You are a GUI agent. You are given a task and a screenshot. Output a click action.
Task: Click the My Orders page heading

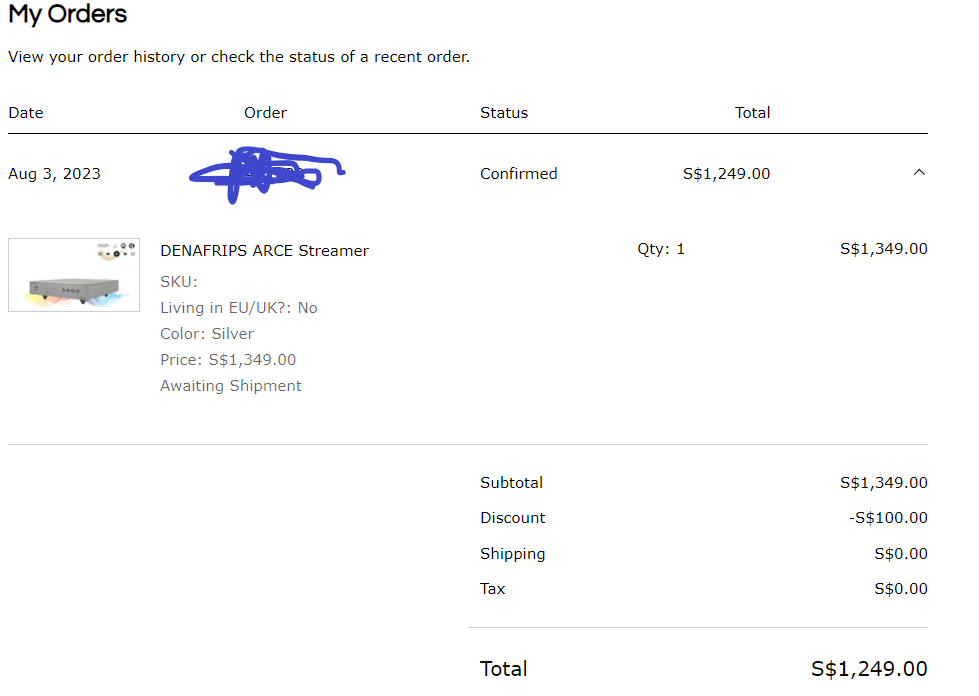[68, 15]
